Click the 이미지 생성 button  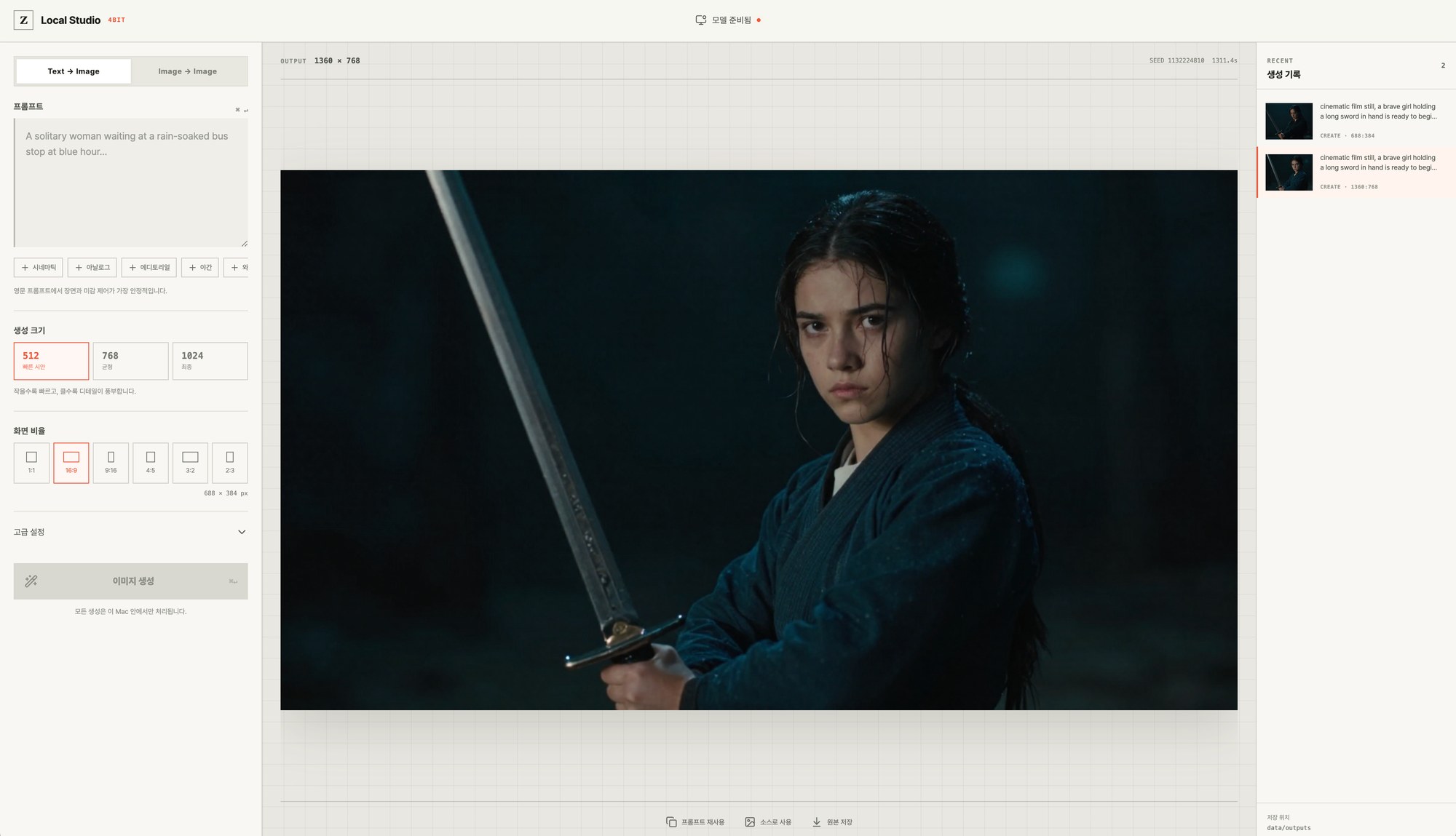coord(131,581)
